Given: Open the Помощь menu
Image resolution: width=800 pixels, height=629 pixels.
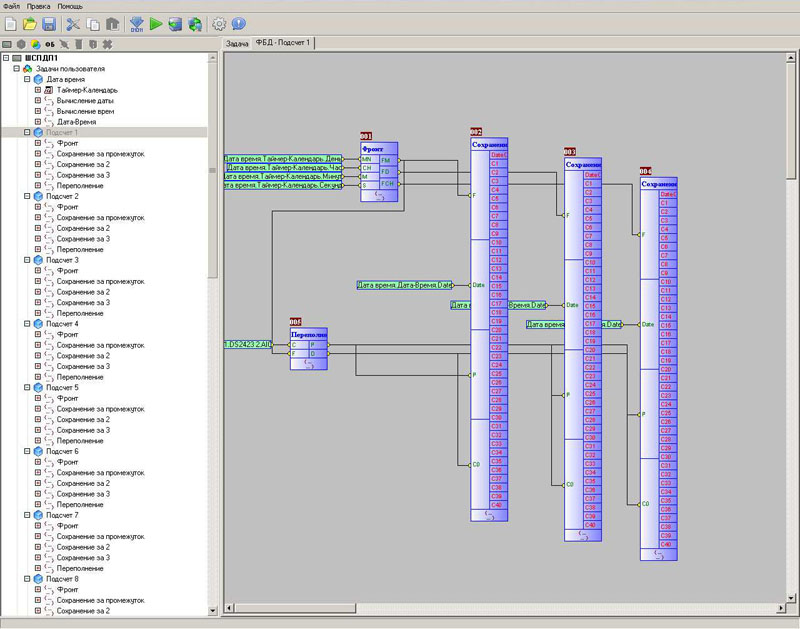Looking at the screenshot, I should [x=70, y=6].
